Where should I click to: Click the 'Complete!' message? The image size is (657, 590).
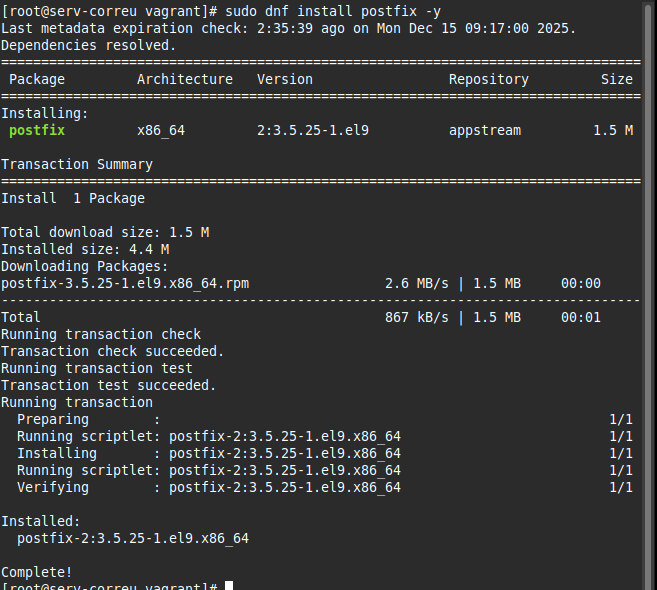37,572
